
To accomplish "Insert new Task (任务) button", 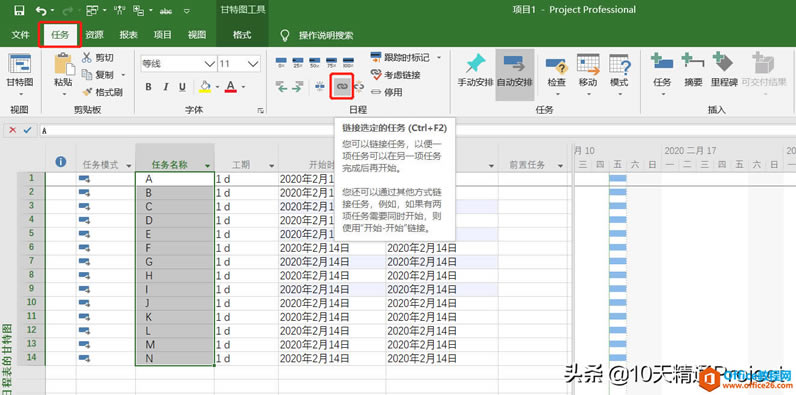I will pyautogui.click(x=662, y=74).
